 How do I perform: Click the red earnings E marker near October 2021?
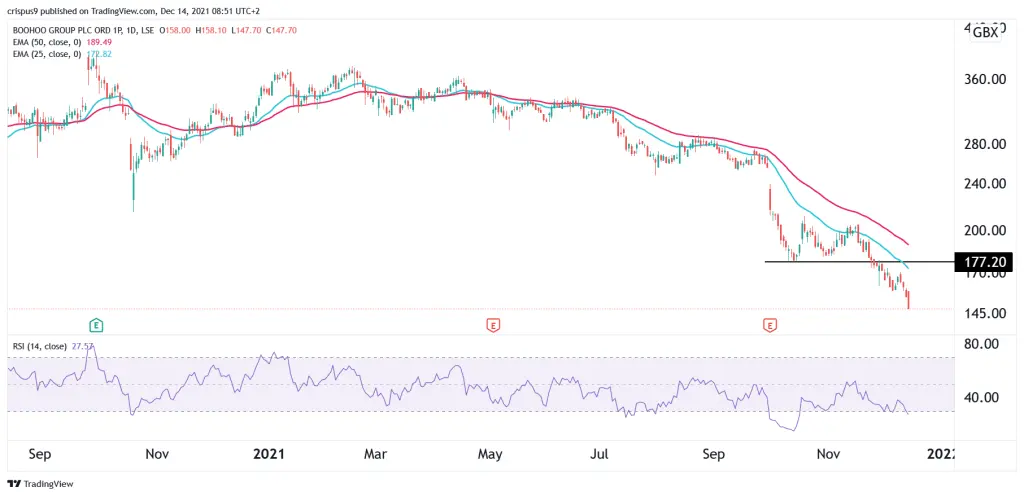(x=771, y=324)
